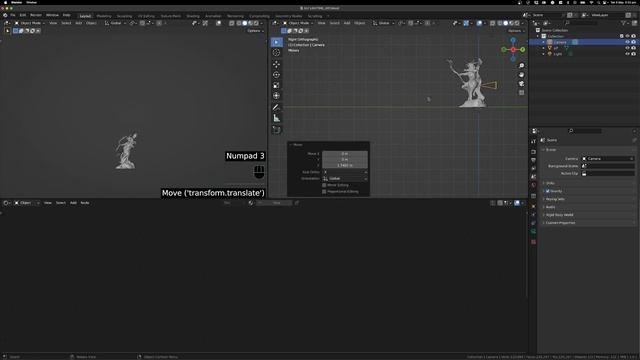
Task: Open the bottom editor's editor type selector
Action: 7,203
